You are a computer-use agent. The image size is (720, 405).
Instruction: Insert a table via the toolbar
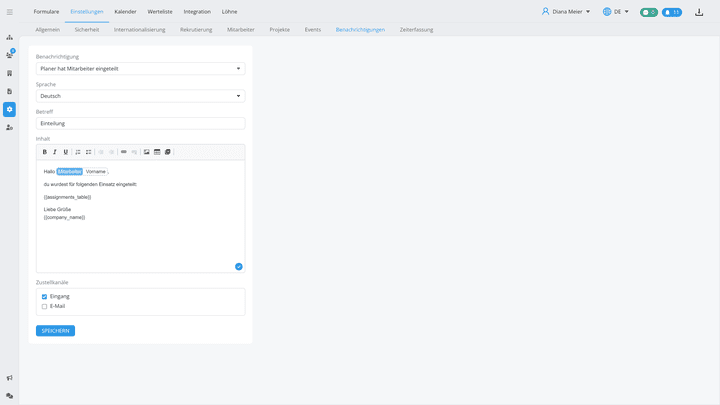[157, 152]
